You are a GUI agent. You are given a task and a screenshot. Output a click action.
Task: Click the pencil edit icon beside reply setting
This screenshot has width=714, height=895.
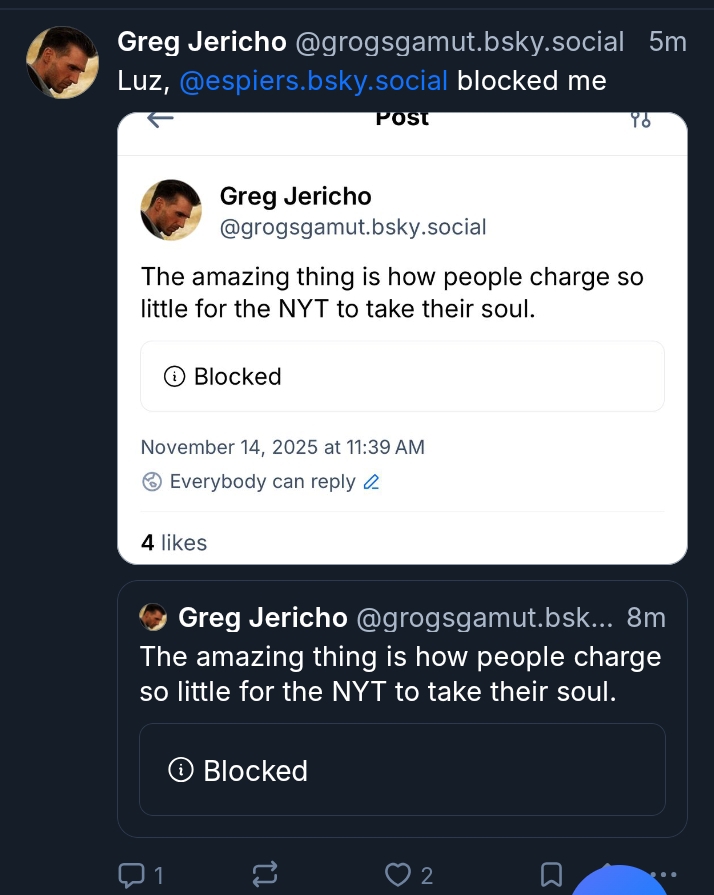click(371, 482)
